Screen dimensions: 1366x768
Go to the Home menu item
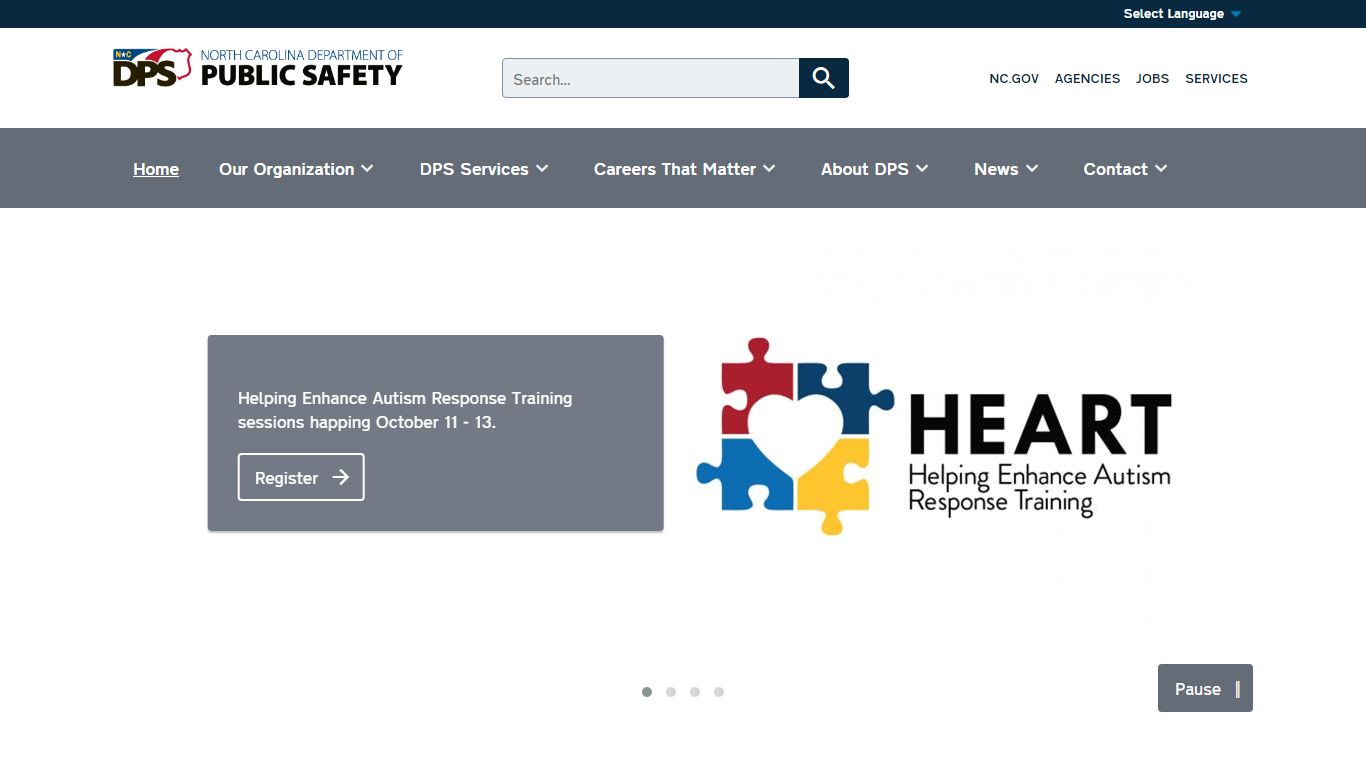tap(156, 169)
